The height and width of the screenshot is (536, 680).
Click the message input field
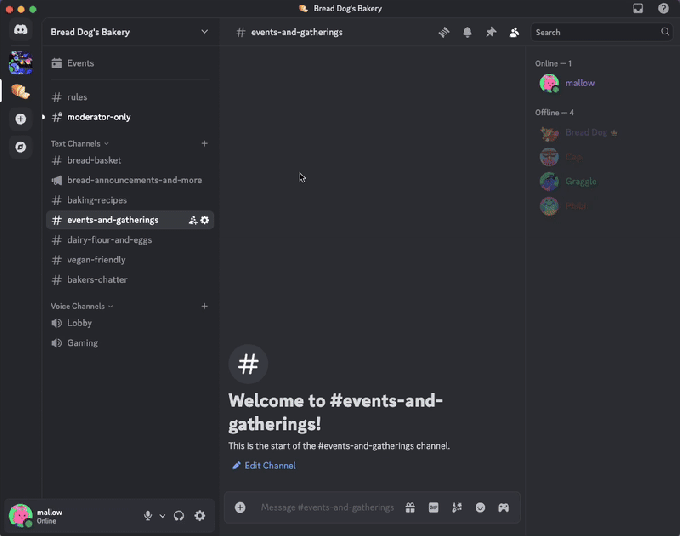(x=326, y=507)
